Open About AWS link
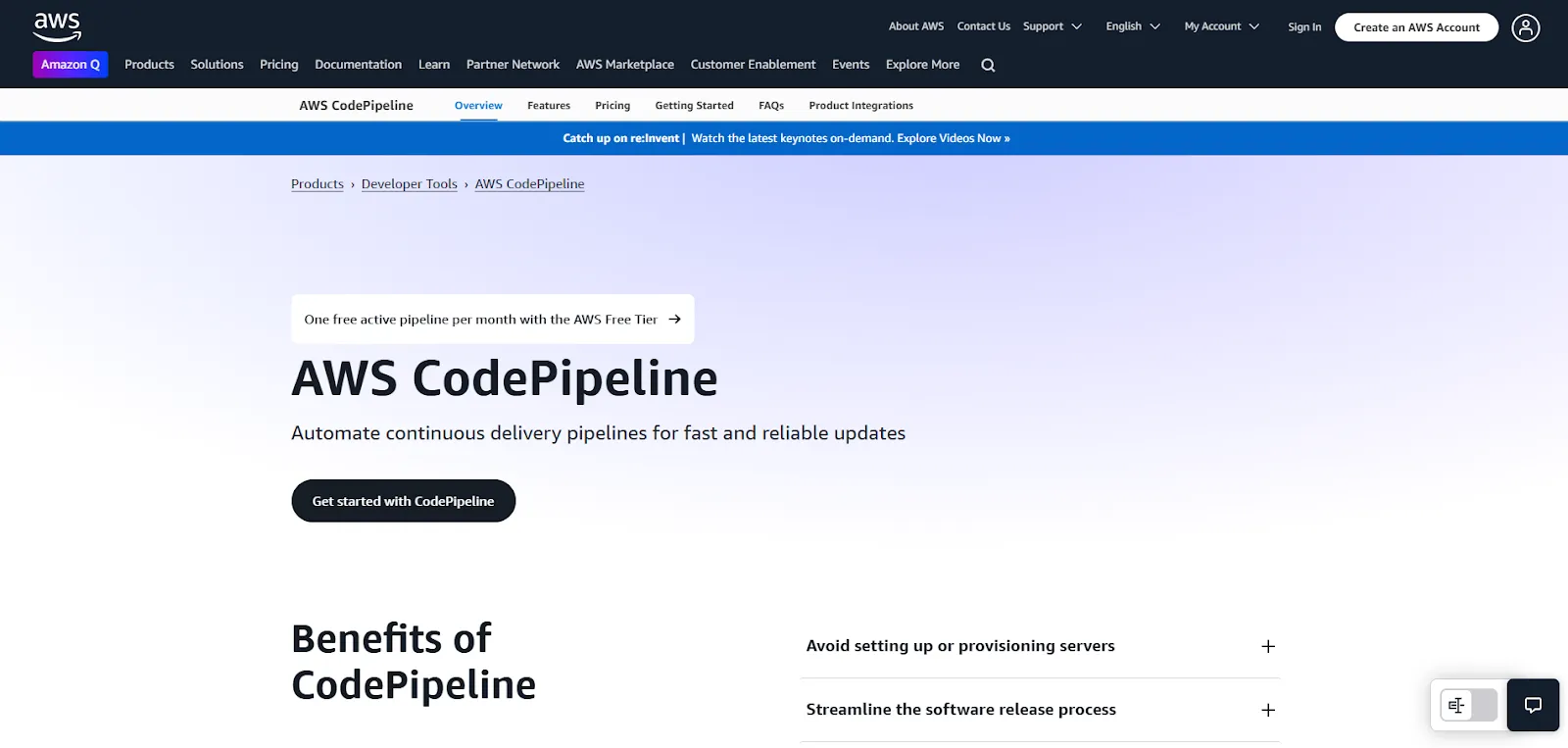Viewport: 1568px width, 748px height. coord(916,26)
